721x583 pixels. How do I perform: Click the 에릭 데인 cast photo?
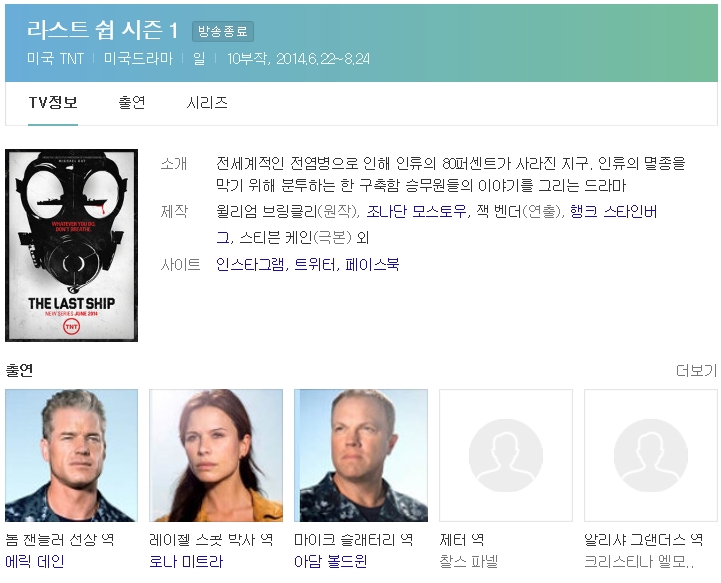(x=71, y=455)
